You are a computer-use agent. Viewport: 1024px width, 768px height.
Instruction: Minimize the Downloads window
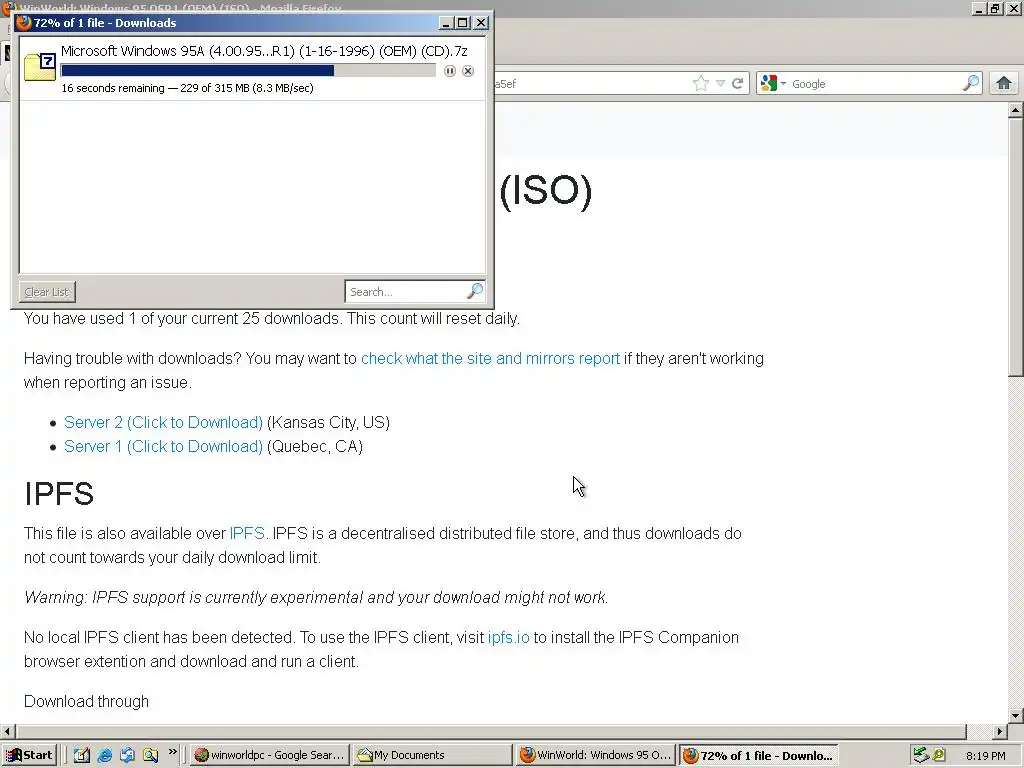(446, 23)
